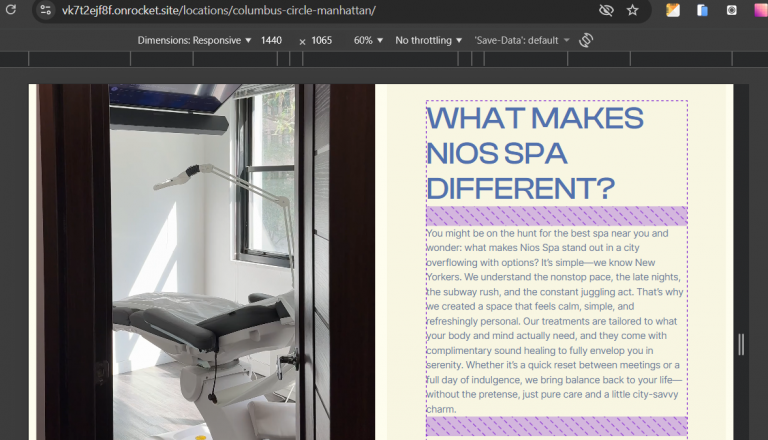Bookmark this page with the star icon
Screen dimensions: 768x440
tap(632, 10)
